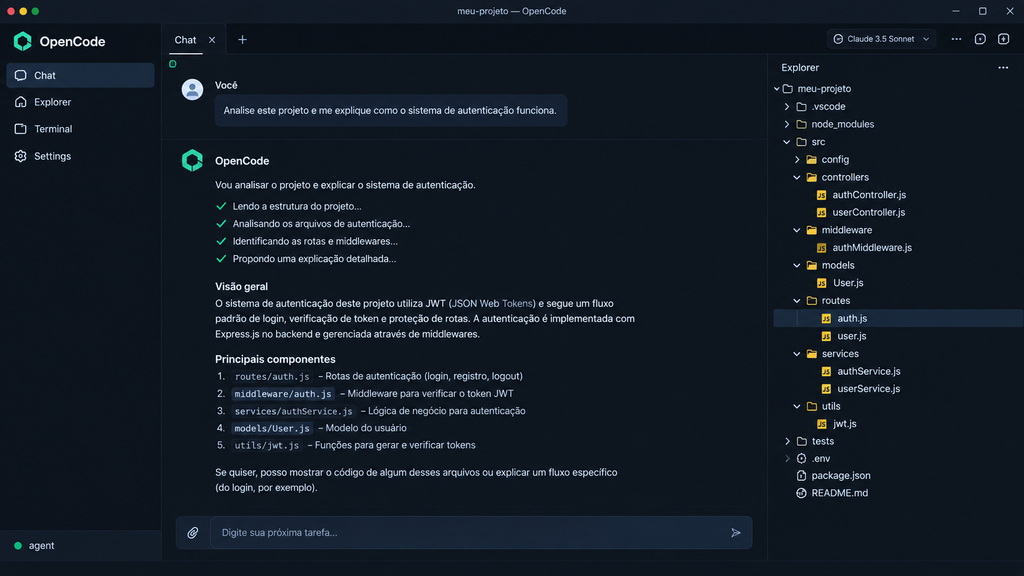Click the panel icon next to top three-dot menu

(x=980, y=39)
